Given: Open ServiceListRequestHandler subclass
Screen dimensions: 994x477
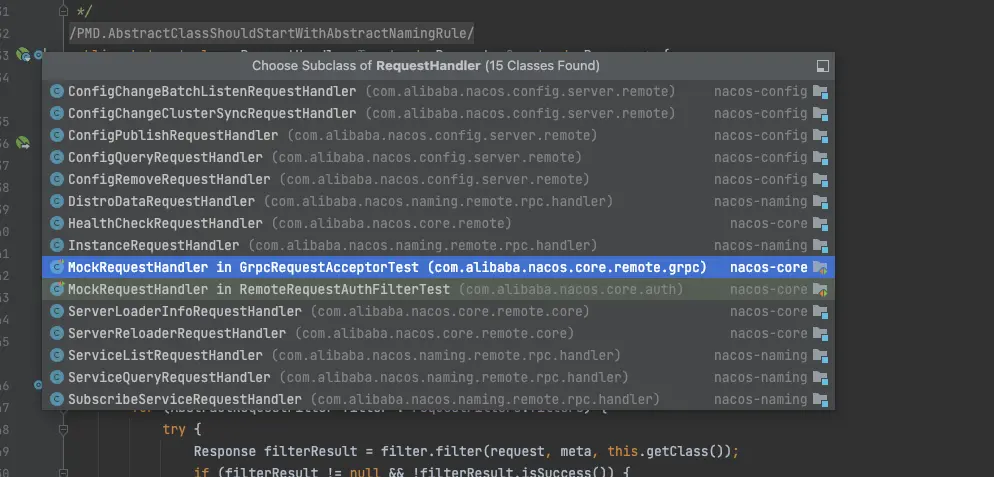Looking at the screenshot, I should tap(438, 355).
